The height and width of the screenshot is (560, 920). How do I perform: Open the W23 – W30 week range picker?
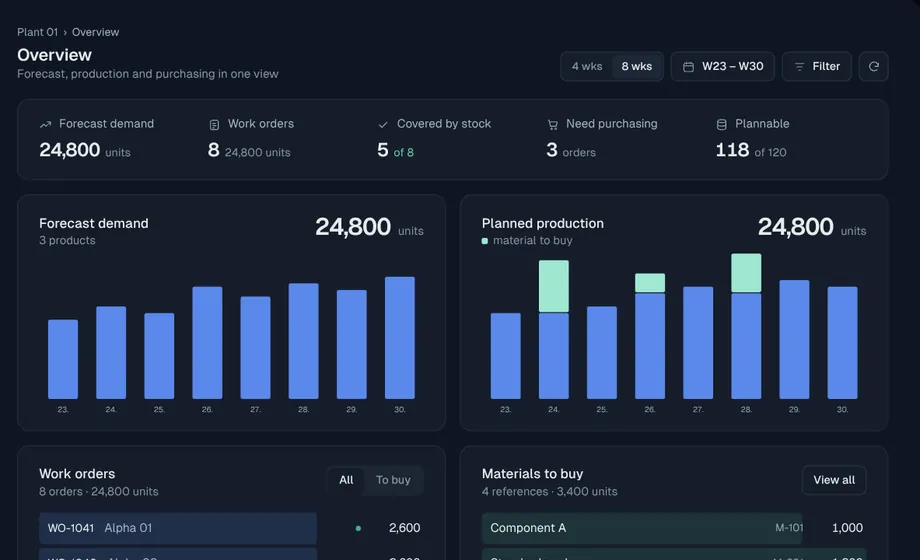pyautogui.click(x=722, y=66)
